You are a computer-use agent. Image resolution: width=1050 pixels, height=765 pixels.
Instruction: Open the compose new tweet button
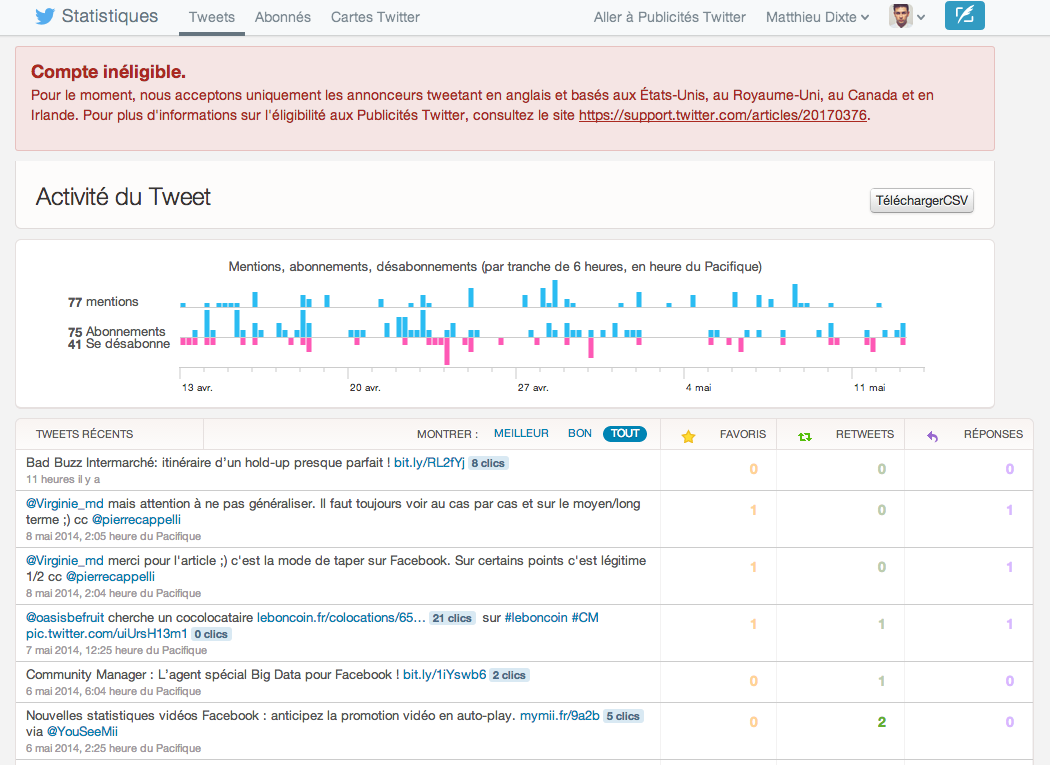coord(964,15)
